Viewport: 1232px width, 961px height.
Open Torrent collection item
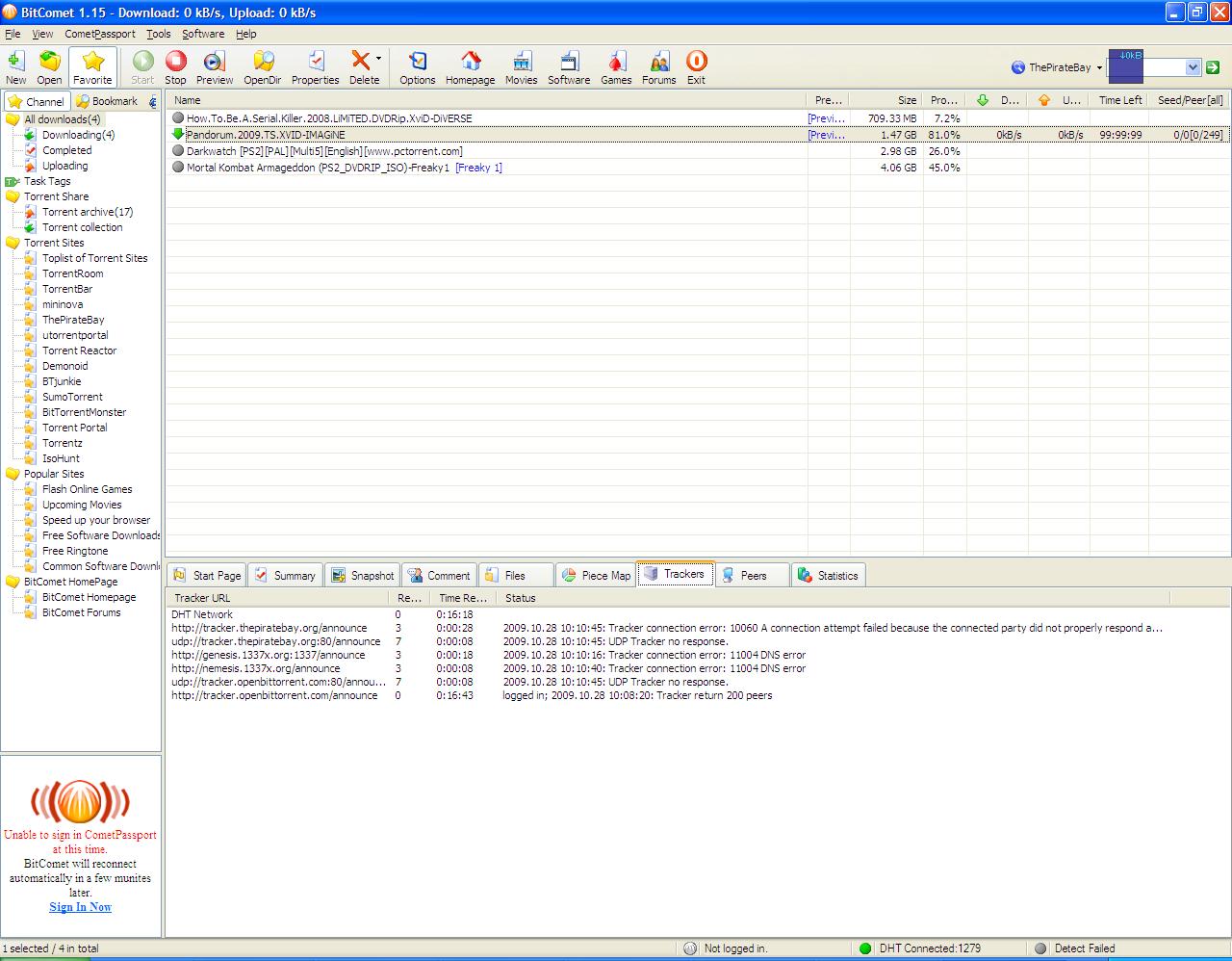pyautogui.click(x=82, y=227)
